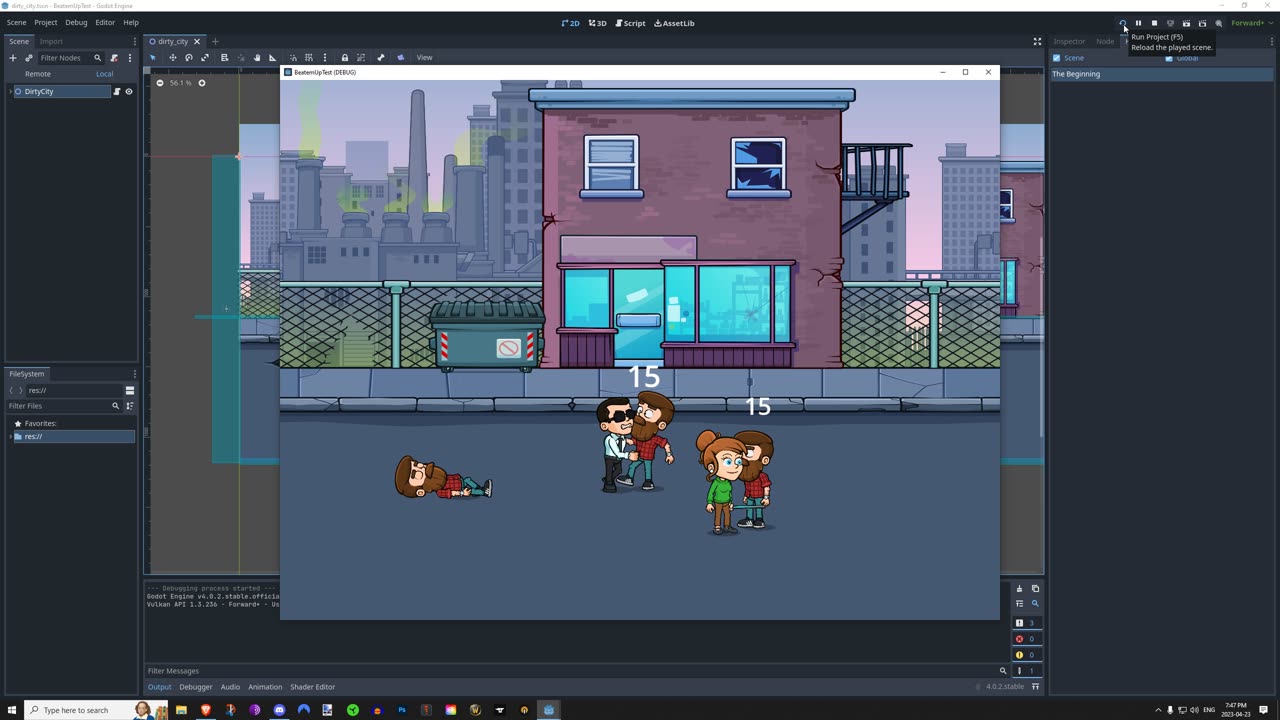Image resolution: width=1280 pixels, height=720 pixels.
Task: Toggle distraction-free mode in the viewport
Action: pos(1037,41)
